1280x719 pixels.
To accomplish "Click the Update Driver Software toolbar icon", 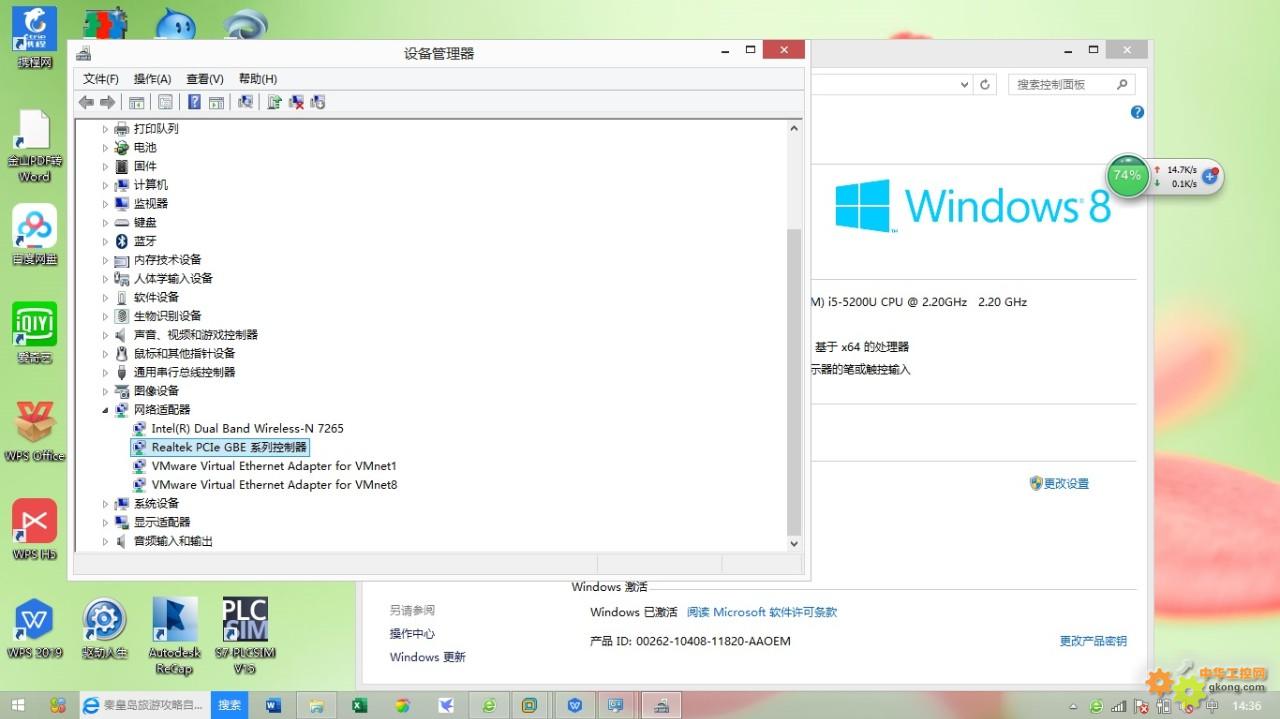I will (274, 102).
